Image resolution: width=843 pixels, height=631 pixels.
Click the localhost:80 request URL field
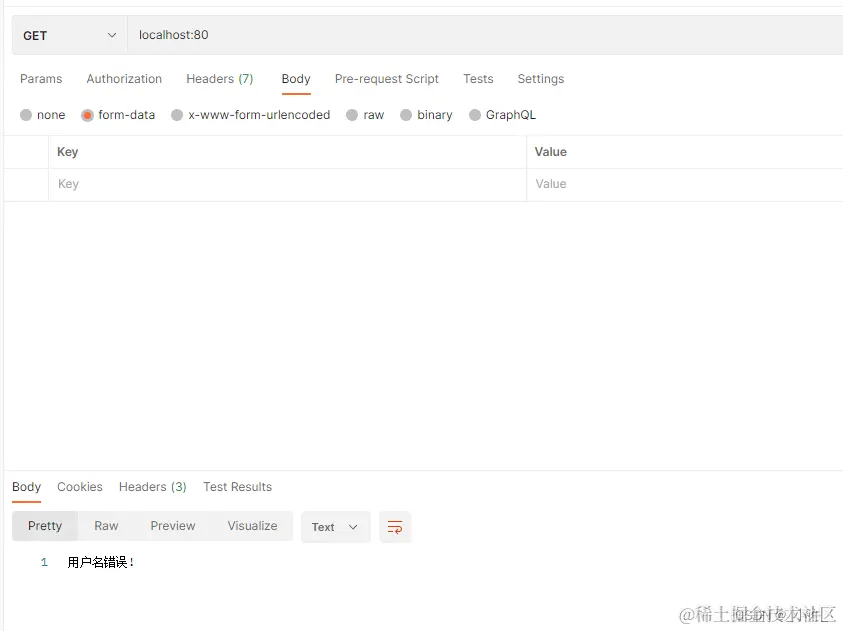point(485,35)
